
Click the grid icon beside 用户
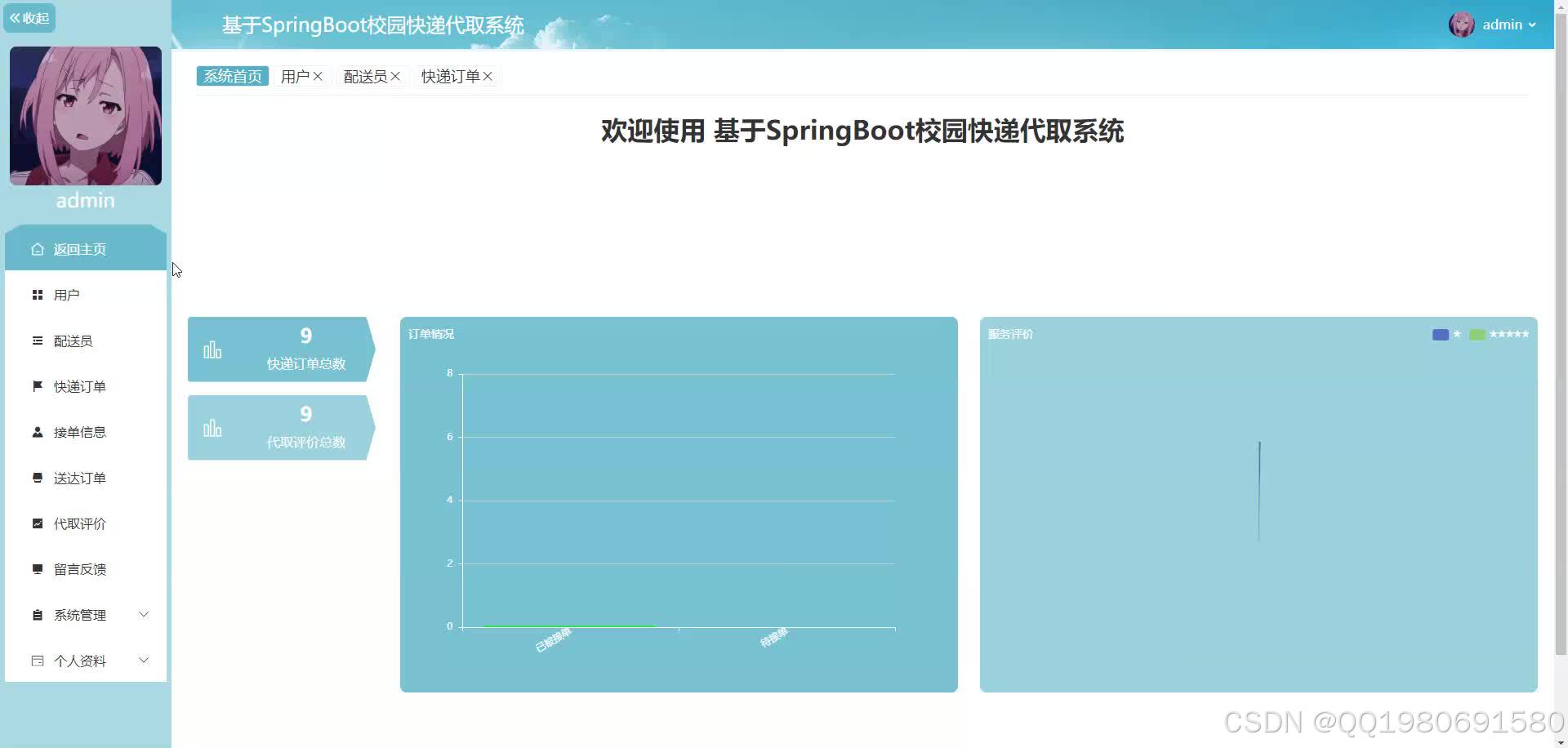tap(38, 295)
